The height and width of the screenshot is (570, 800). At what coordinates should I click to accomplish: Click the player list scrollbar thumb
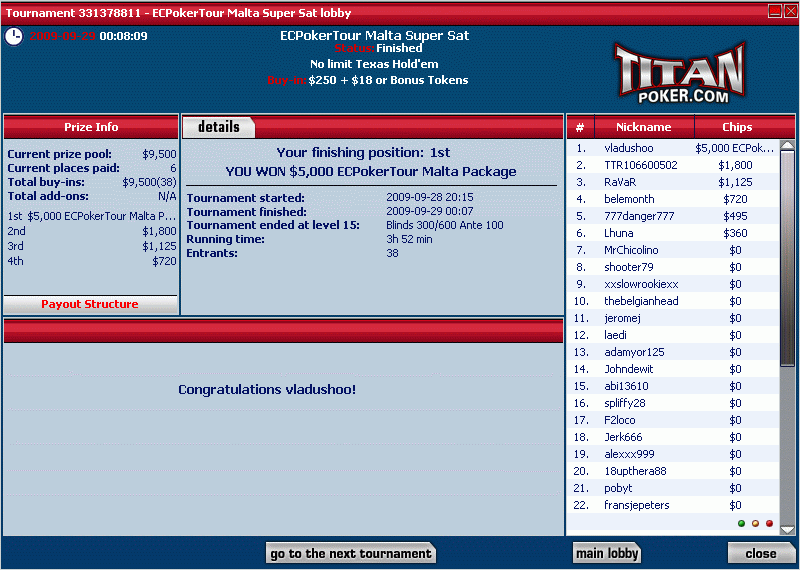pos(787,258)
